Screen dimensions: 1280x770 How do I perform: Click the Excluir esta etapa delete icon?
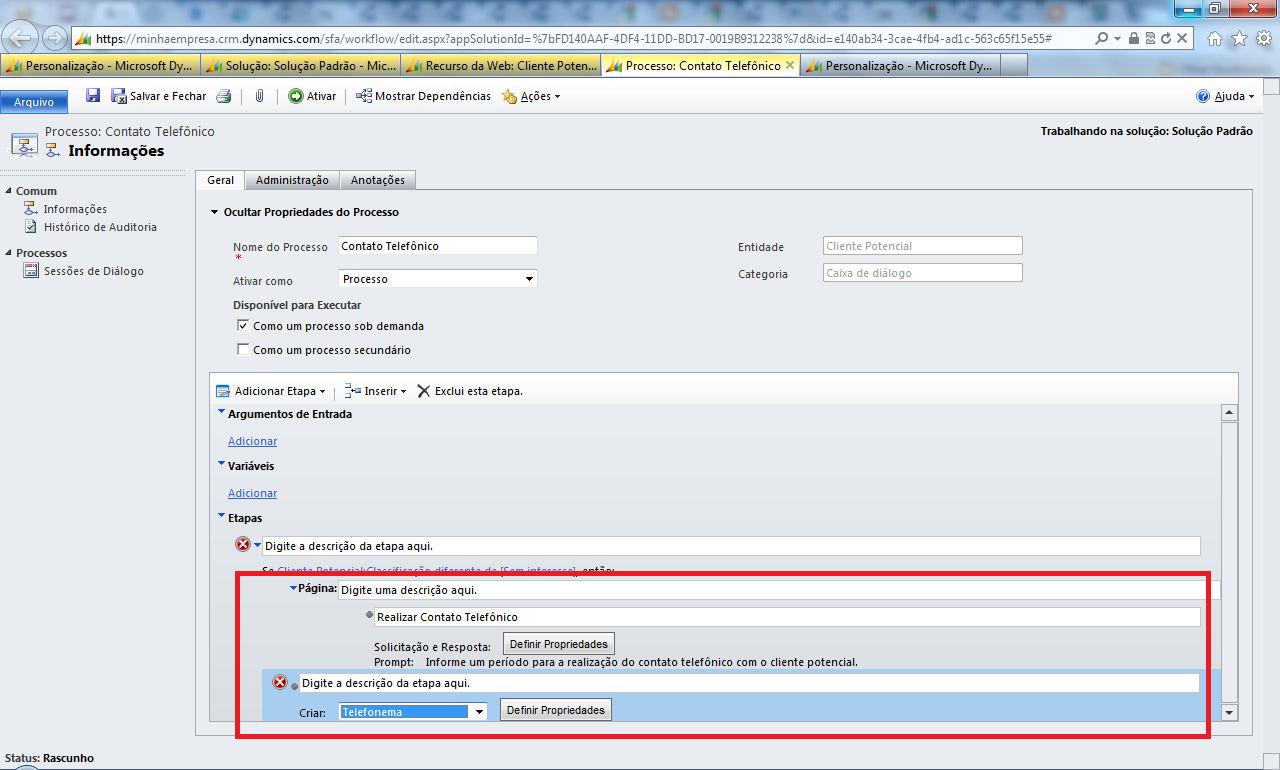(x=424, y=391)
